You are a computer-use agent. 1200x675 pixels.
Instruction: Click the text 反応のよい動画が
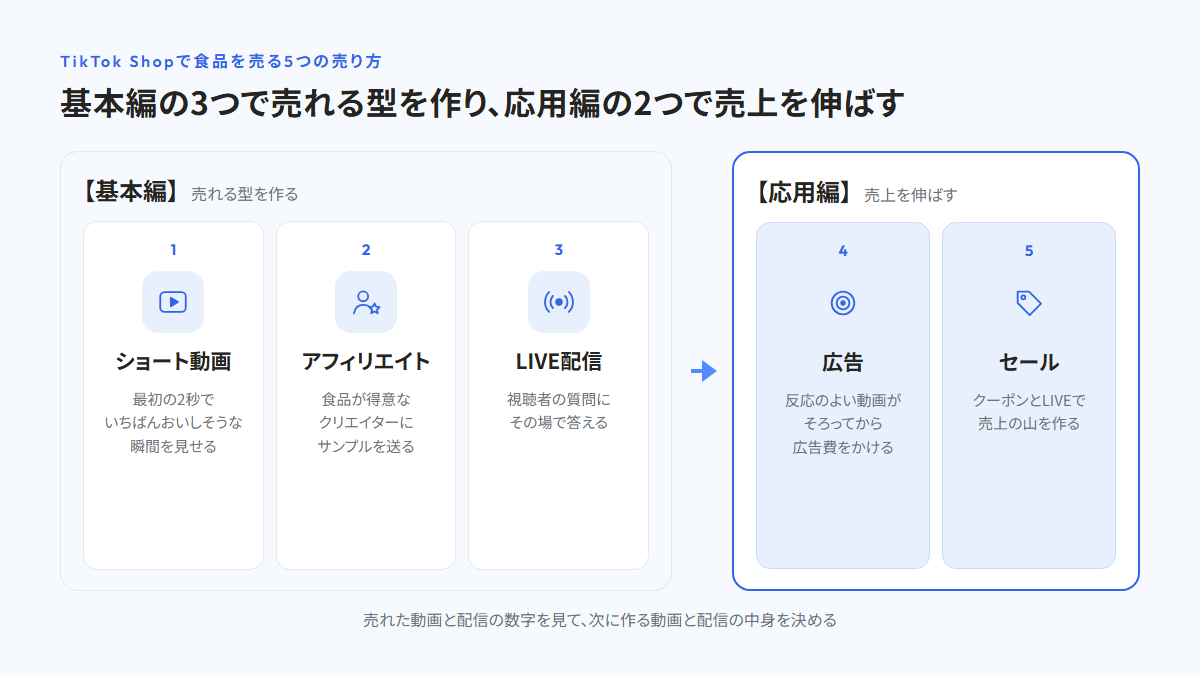(843, 400)
